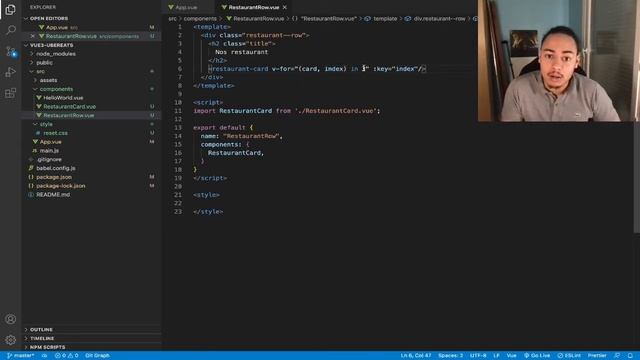Viewport: 640px width, 360px height.
Task: Open App.vue in the src folder tree
Action: [x=51, y=142]
